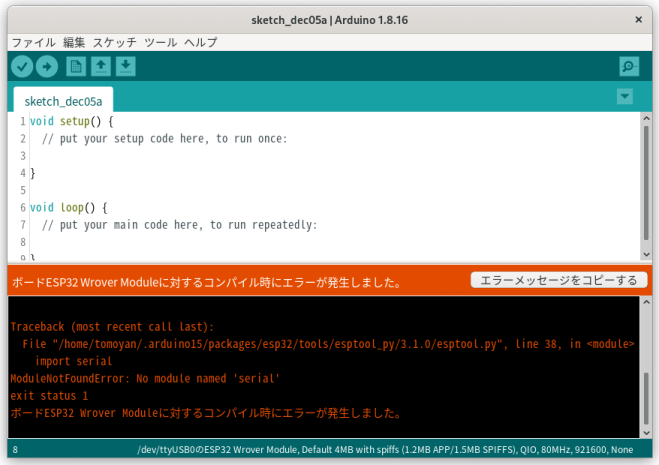The width and height of the screenshot is (659, 465).
Task: Click console scrollbar down arrow
Action: (646, 433)
